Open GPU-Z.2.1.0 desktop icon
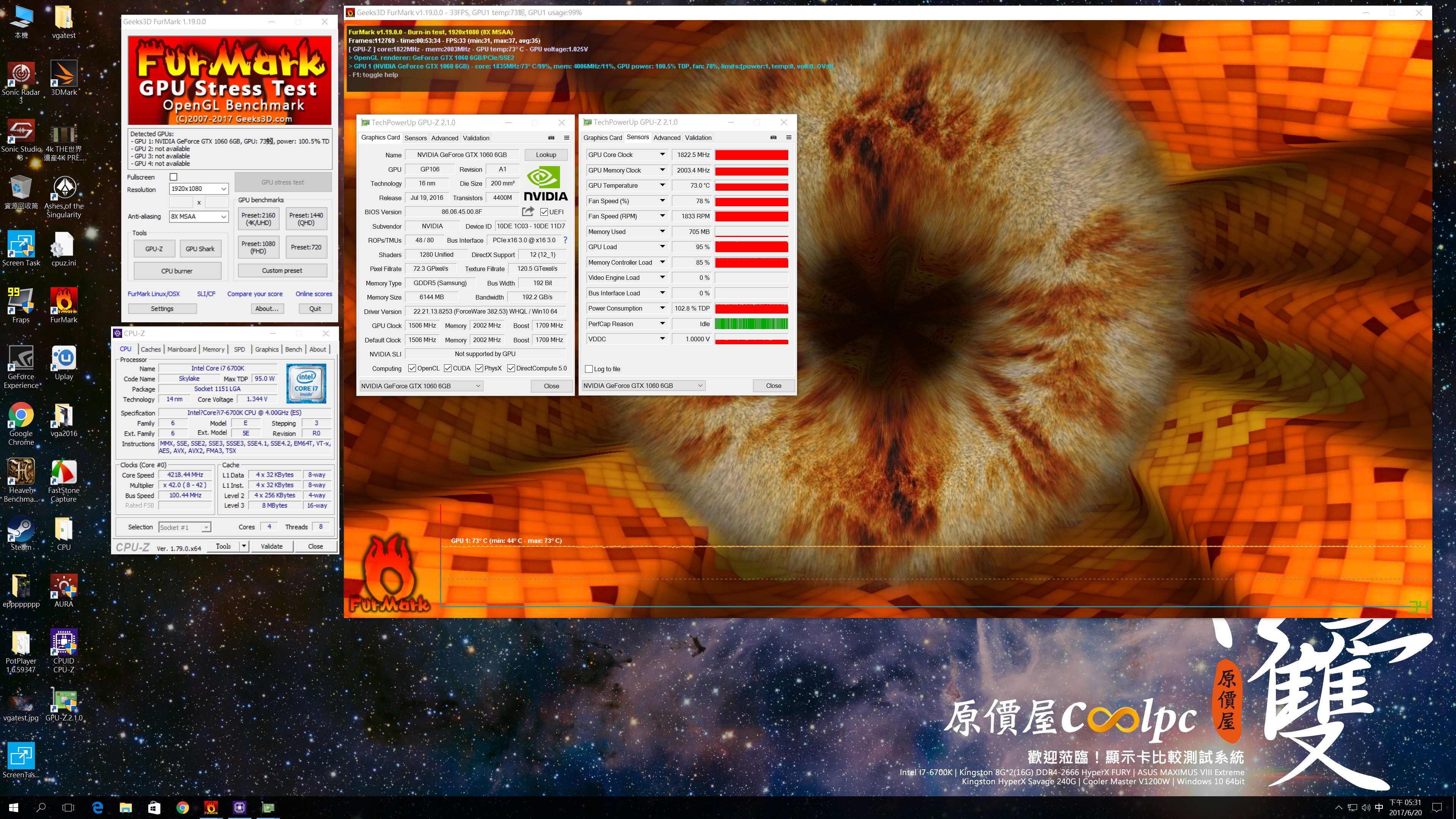The width and height of the screenshot is (1456, 819). coord(64,704)
